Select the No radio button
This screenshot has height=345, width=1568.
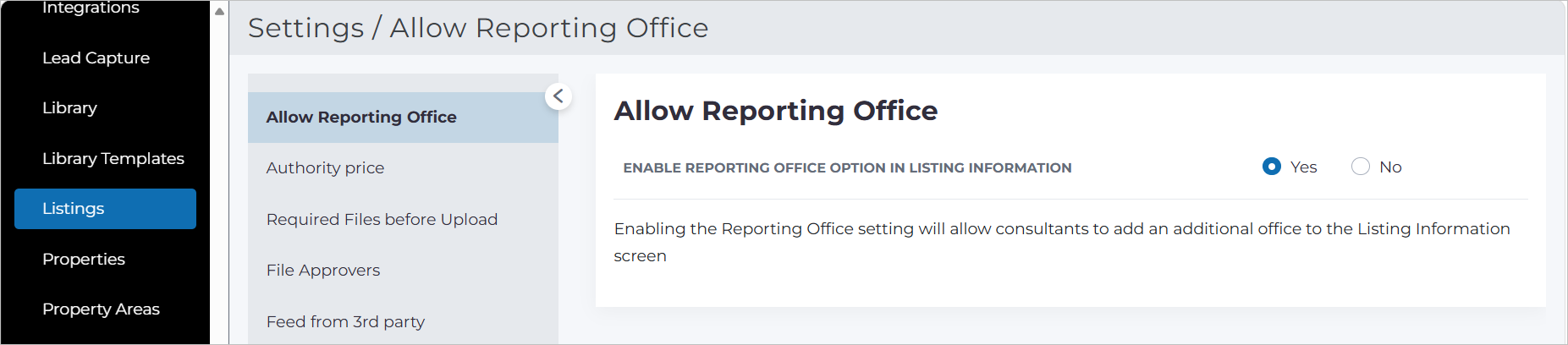click(x=1360, y=167)
